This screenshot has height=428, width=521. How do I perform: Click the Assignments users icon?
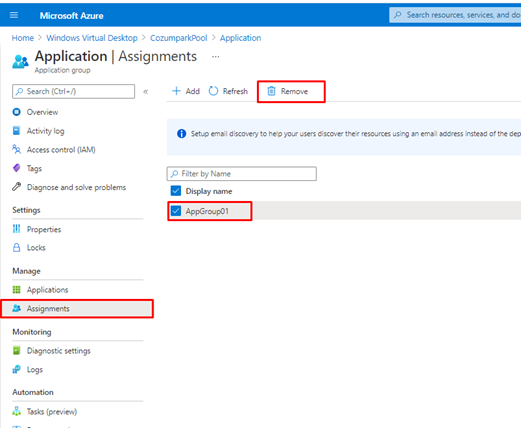16,308
